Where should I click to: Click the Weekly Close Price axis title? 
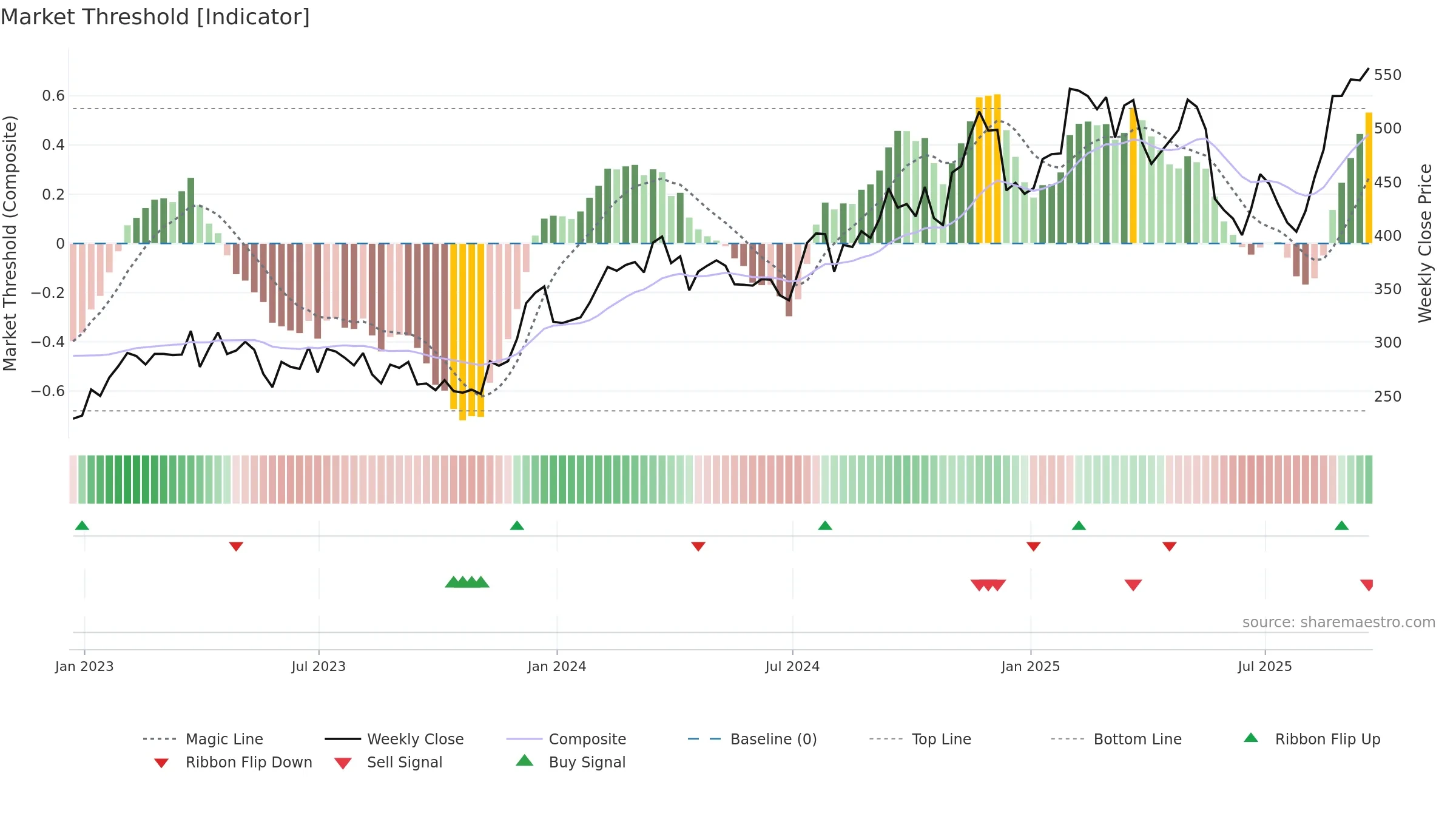pyautogui.click(x=1425, y=243)
